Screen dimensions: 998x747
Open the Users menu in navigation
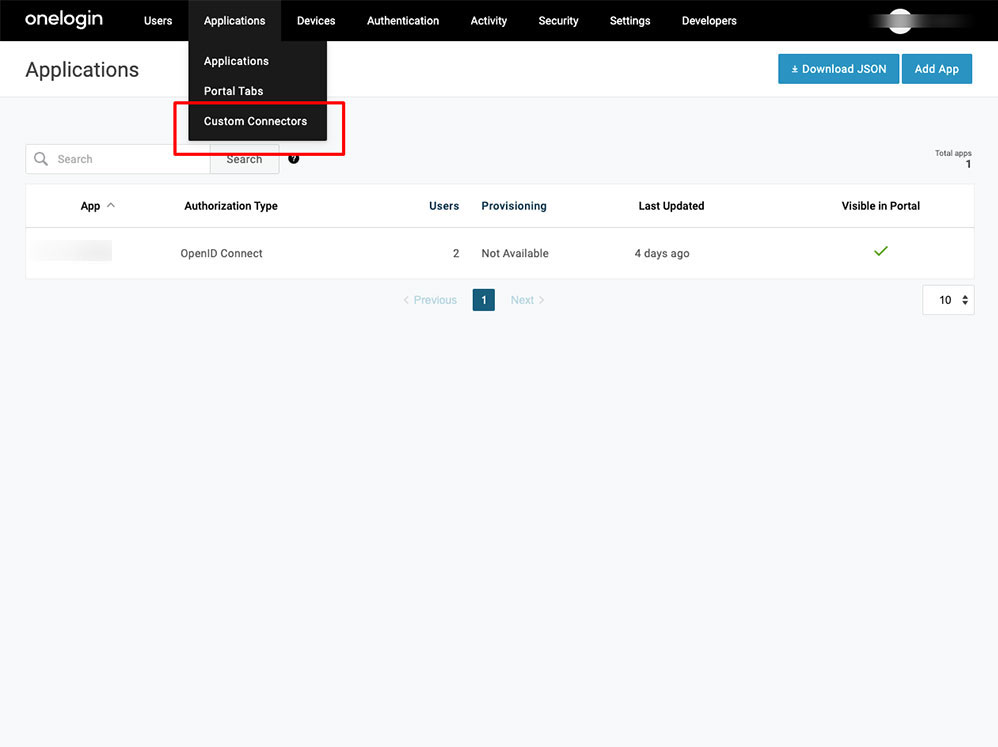pyautogui.click(x=158, y=21)
